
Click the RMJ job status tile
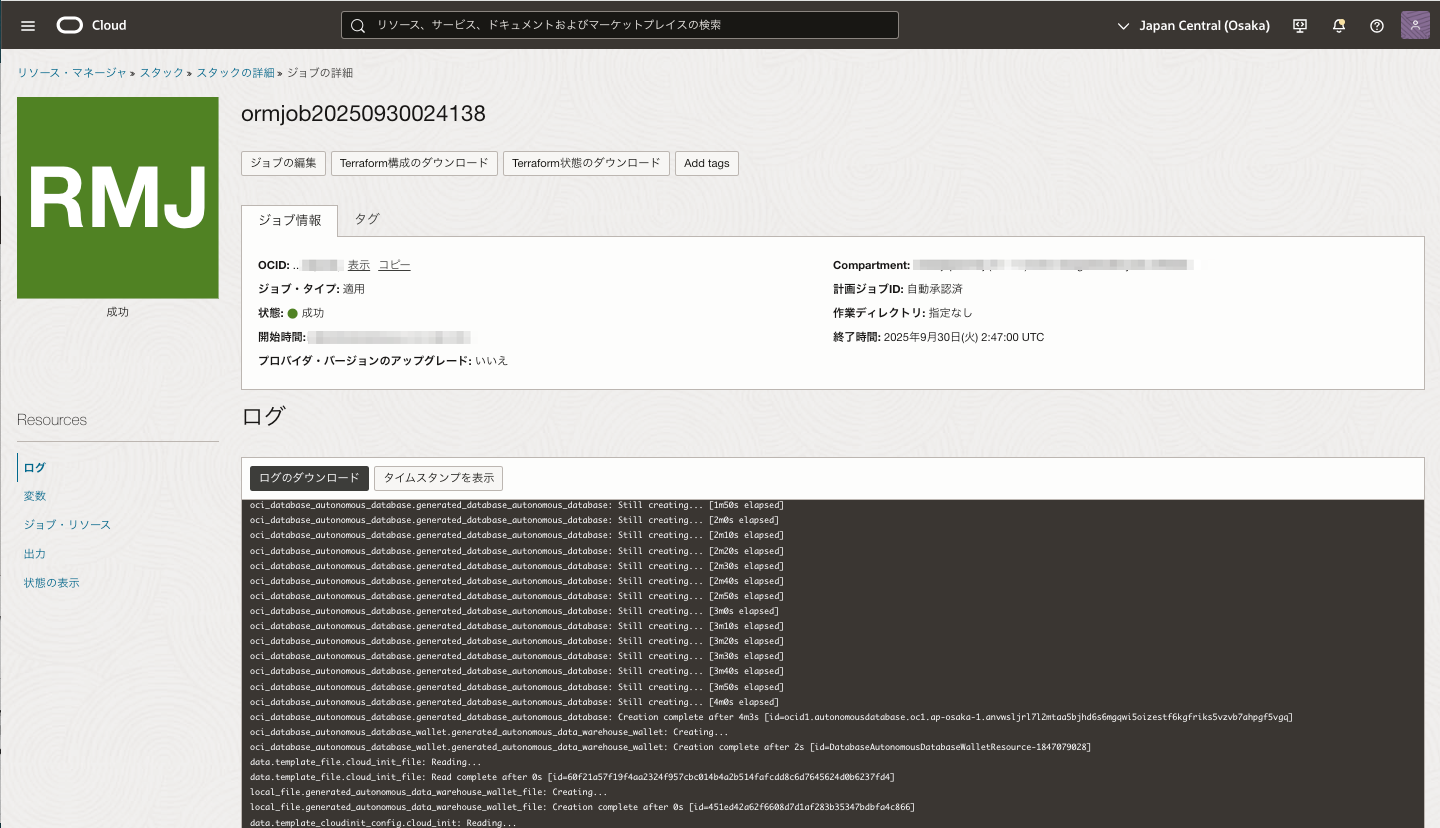(118, 198)
